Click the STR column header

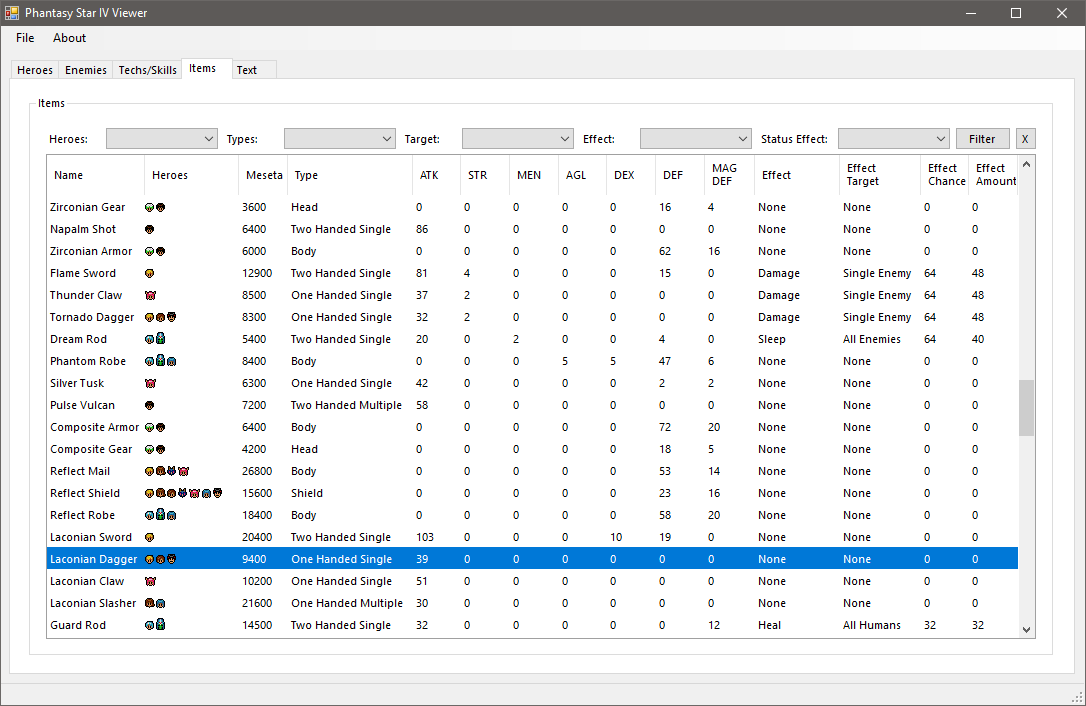point(485,175)
